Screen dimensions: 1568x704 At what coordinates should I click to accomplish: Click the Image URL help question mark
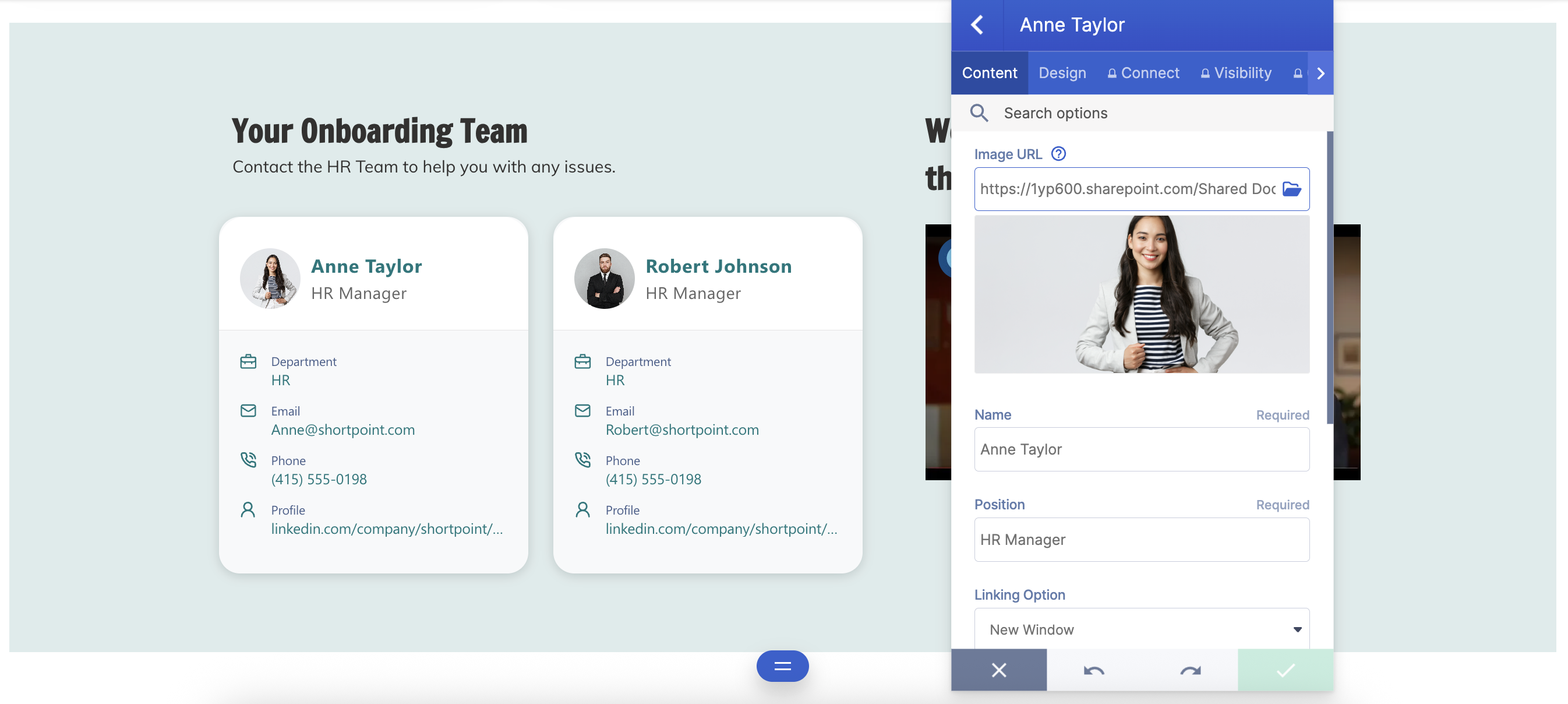pos(1058,154)
